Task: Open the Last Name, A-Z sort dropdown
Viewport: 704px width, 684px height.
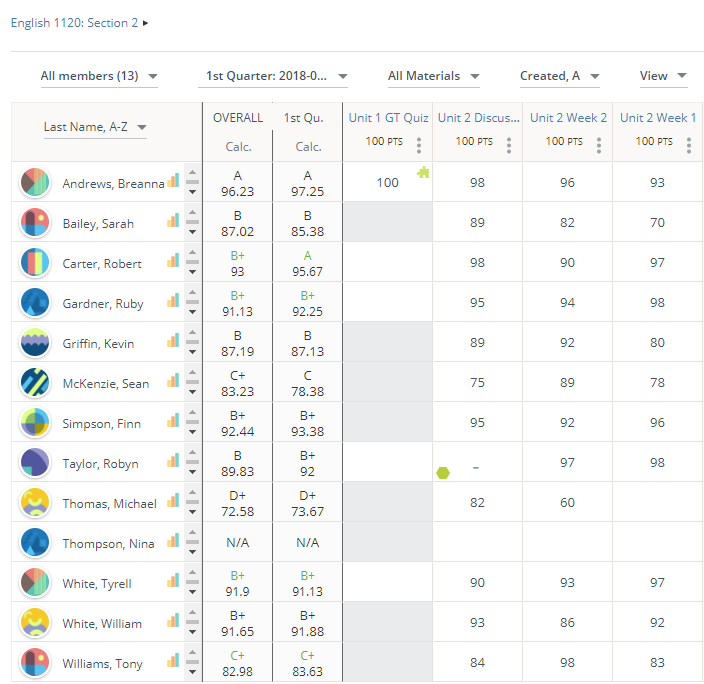Action: tap(95, 127)
